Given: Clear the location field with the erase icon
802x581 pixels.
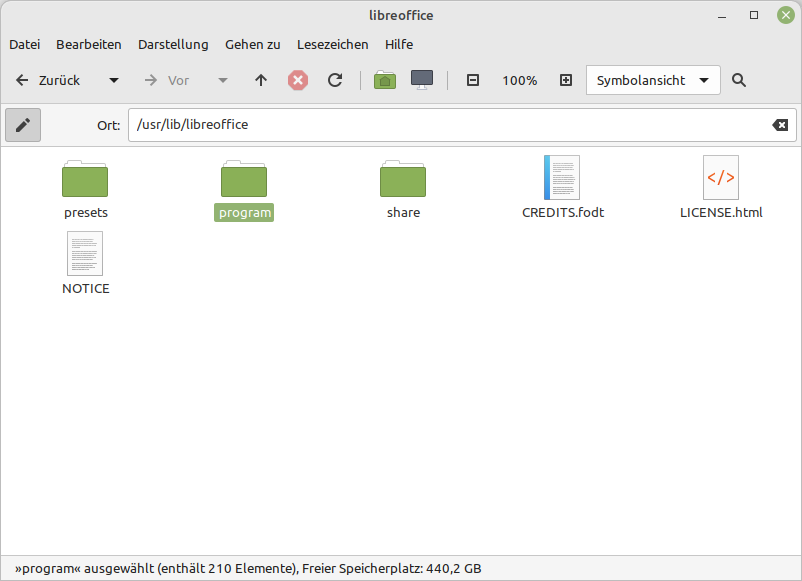Looking at the screenshot, I should pos(780,125).
